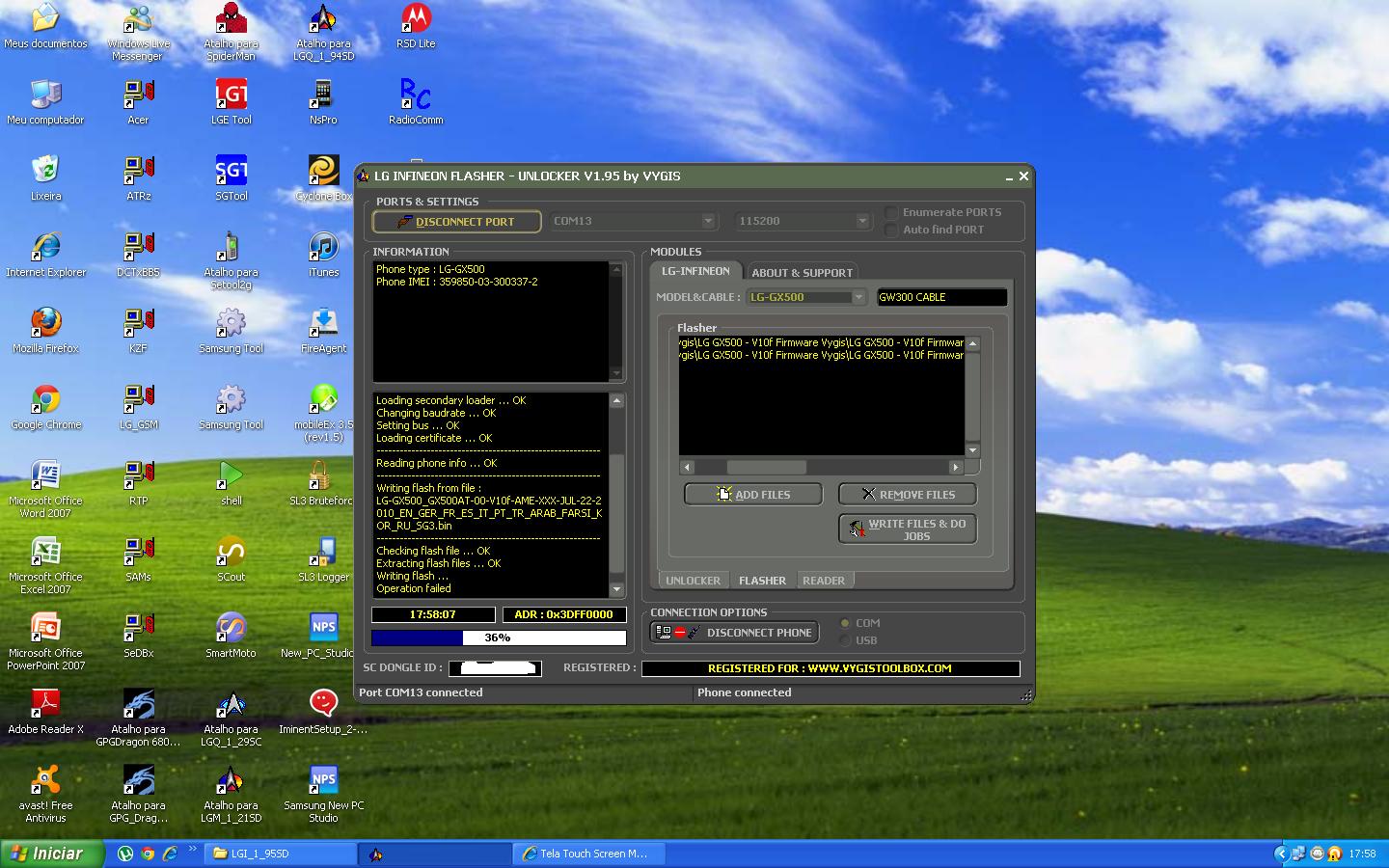Click Phone IMEI line in information
The height and width of the screenshot is (868, 1389).
pyautogui.click(x=457, y=282)
